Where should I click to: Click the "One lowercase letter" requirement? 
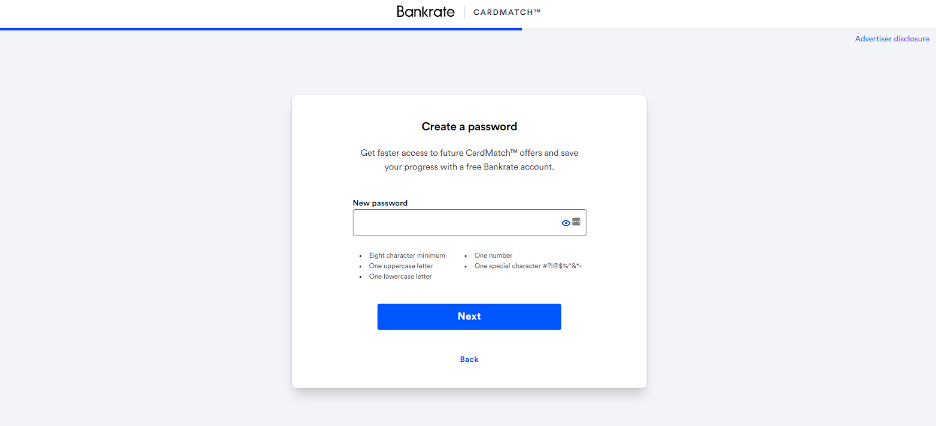[x=401, y=276]
